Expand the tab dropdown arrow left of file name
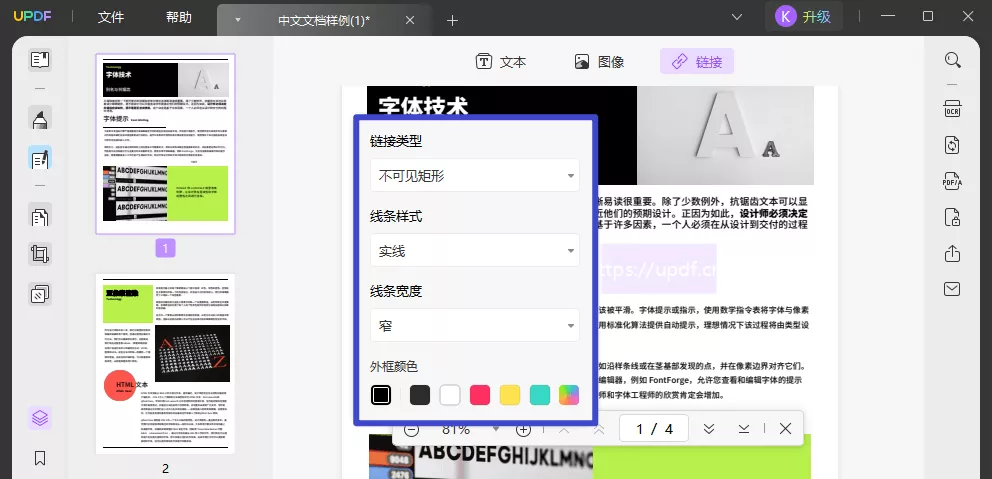The image size is (992, 479). pyautogui.click(x=238, y=20)
